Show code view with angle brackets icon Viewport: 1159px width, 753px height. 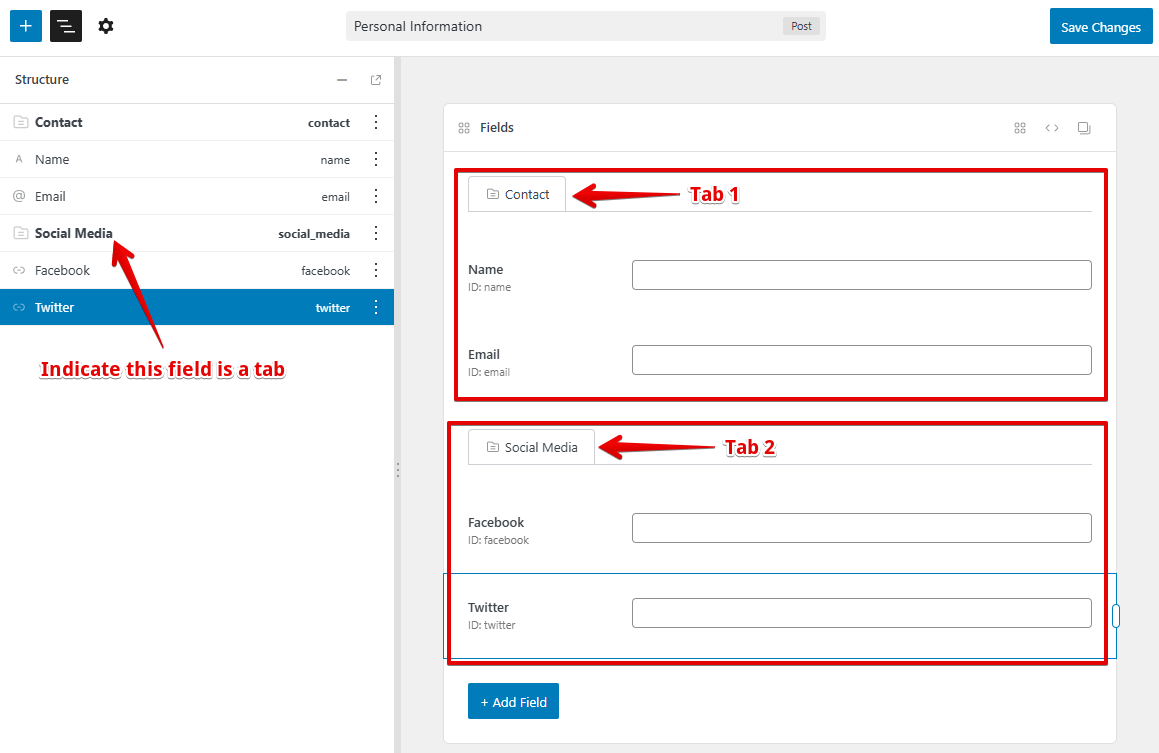pyautogui.click(x=1052, y=128)
